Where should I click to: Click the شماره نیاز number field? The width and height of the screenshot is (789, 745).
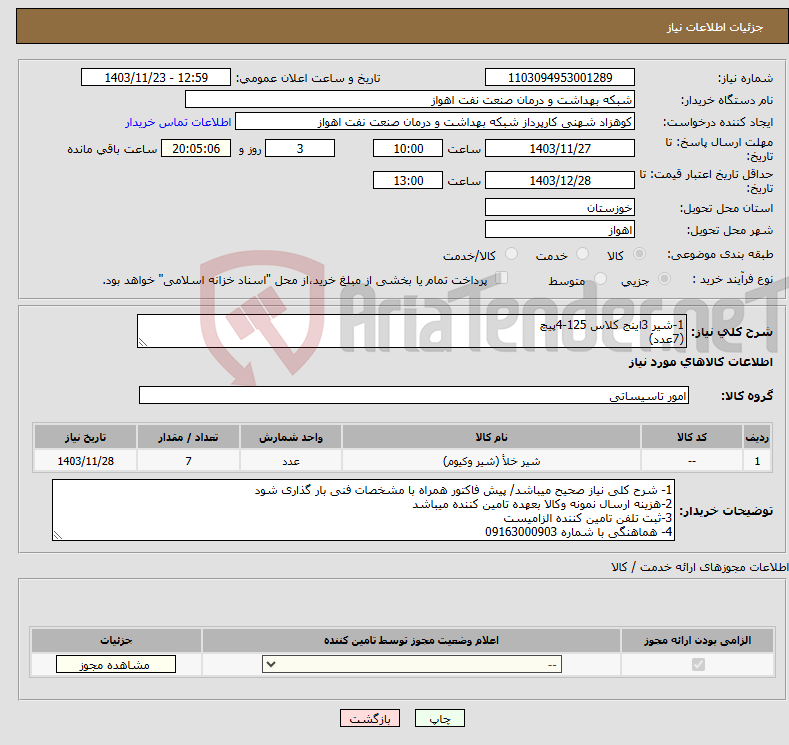[559, 78]
